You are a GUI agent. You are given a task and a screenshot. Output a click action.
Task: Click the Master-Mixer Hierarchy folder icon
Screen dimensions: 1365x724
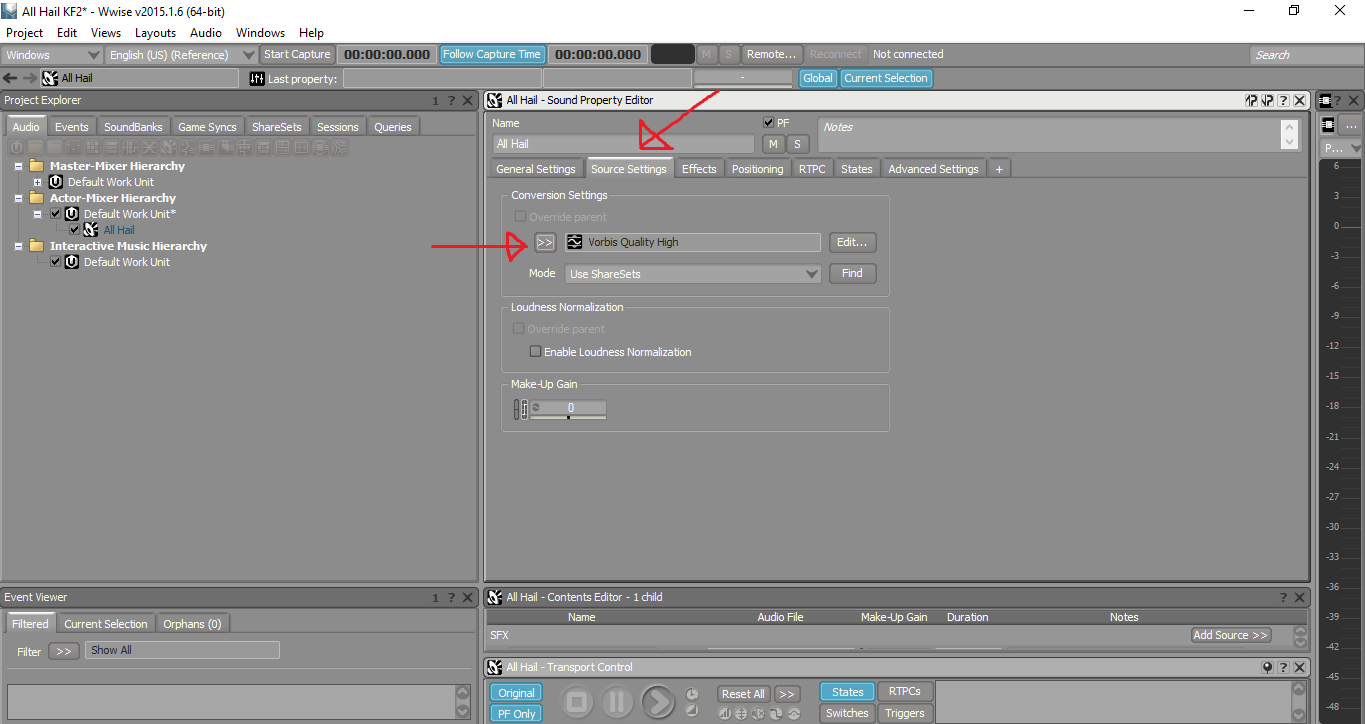coord(37,166)
